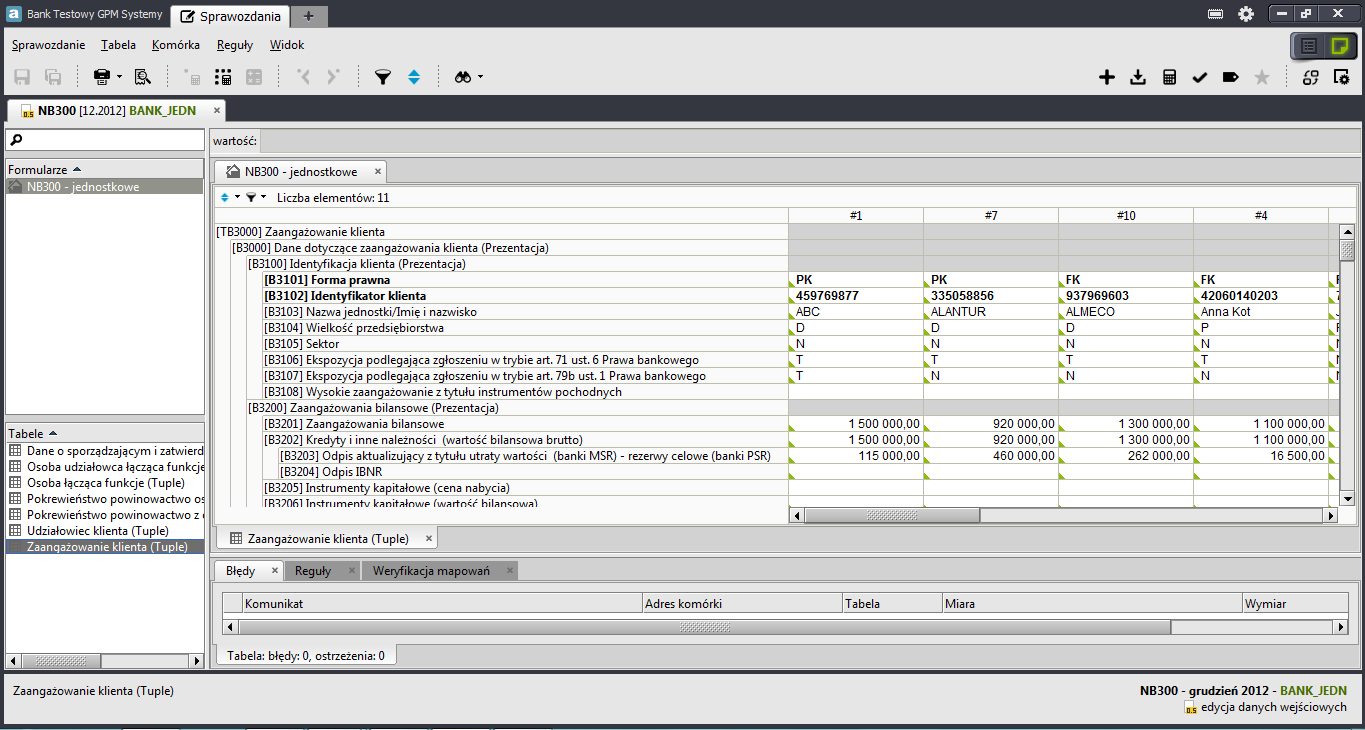This screenshot has height=730, width=1365.
Task: Click the memory chip icon in title bar
Action: [x=1216, y=14]
